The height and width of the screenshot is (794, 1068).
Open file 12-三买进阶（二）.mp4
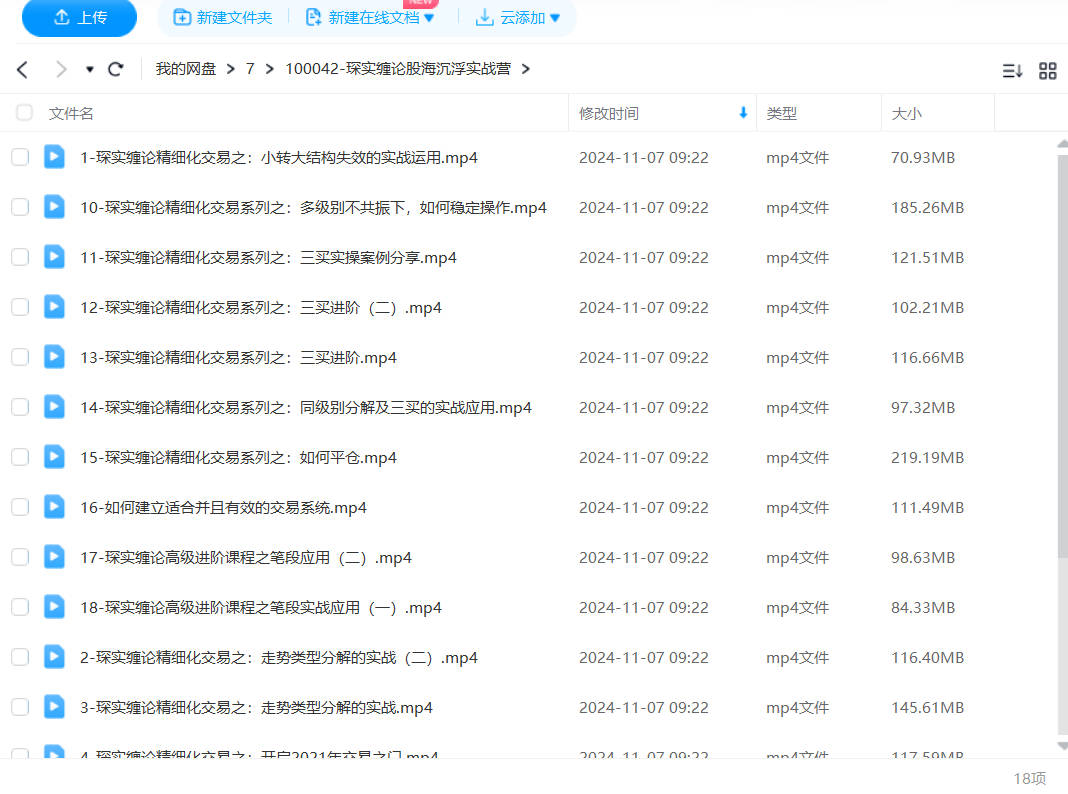(261, 307)
